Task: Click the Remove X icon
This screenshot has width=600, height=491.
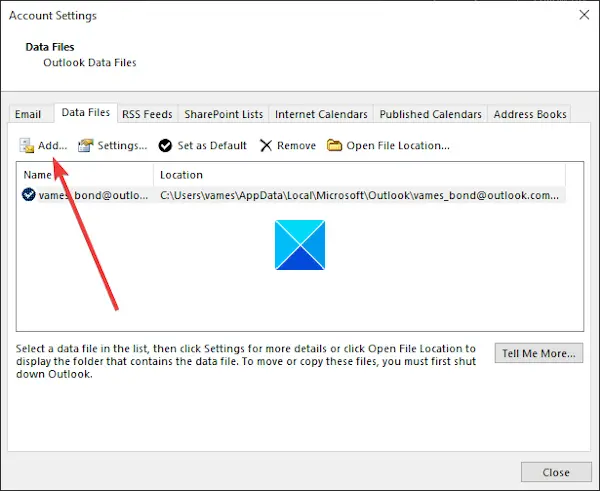Action: 266,145
